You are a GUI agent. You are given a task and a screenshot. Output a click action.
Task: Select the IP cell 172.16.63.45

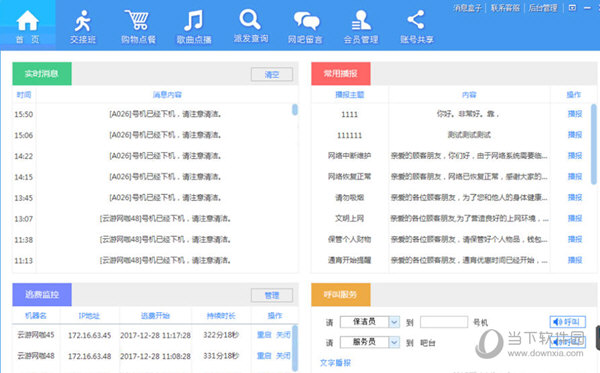(x=90, y=336)
